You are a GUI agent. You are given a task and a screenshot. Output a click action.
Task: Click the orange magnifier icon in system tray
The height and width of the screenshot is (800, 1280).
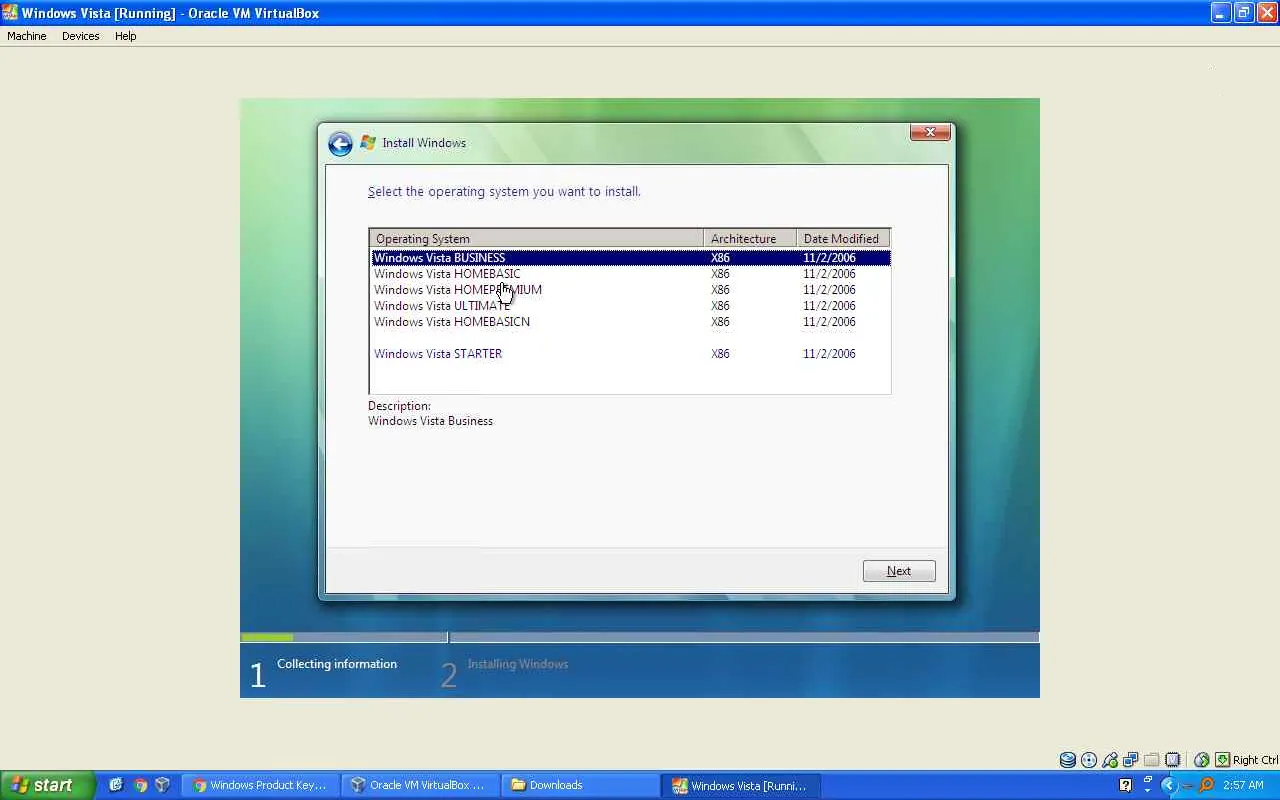pyautogui.click(x=1206, y=785)
